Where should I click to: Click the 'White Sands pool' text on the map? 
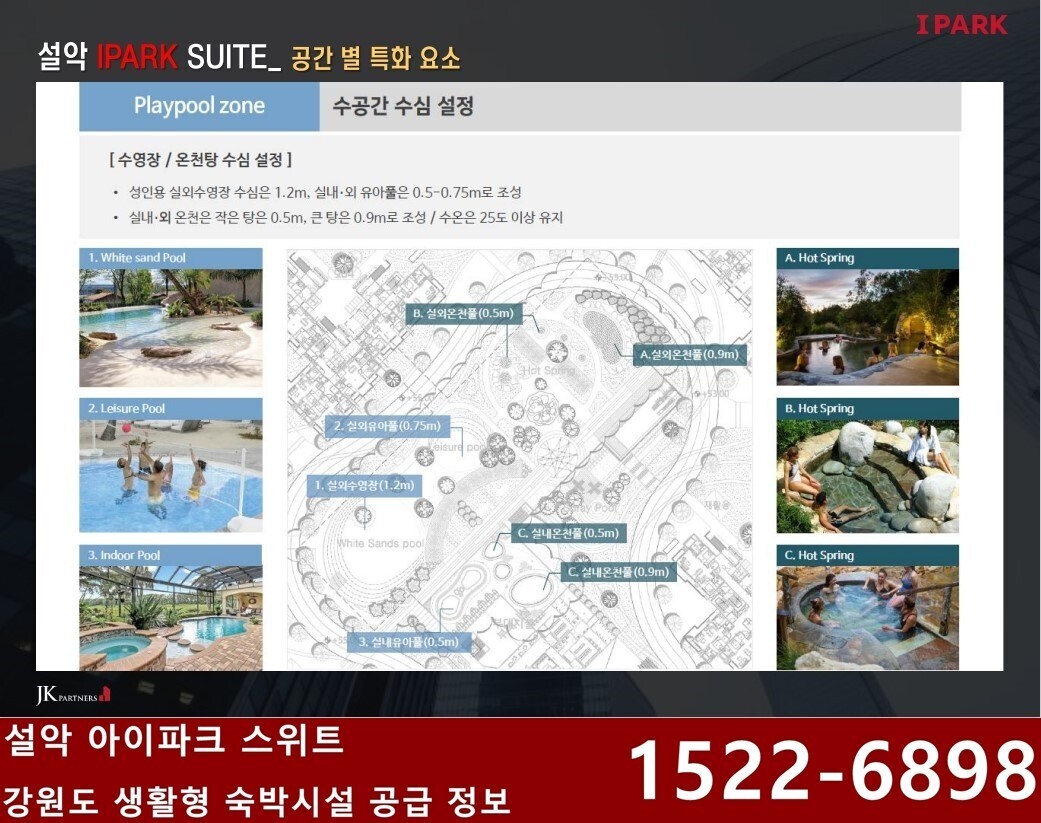380,544
